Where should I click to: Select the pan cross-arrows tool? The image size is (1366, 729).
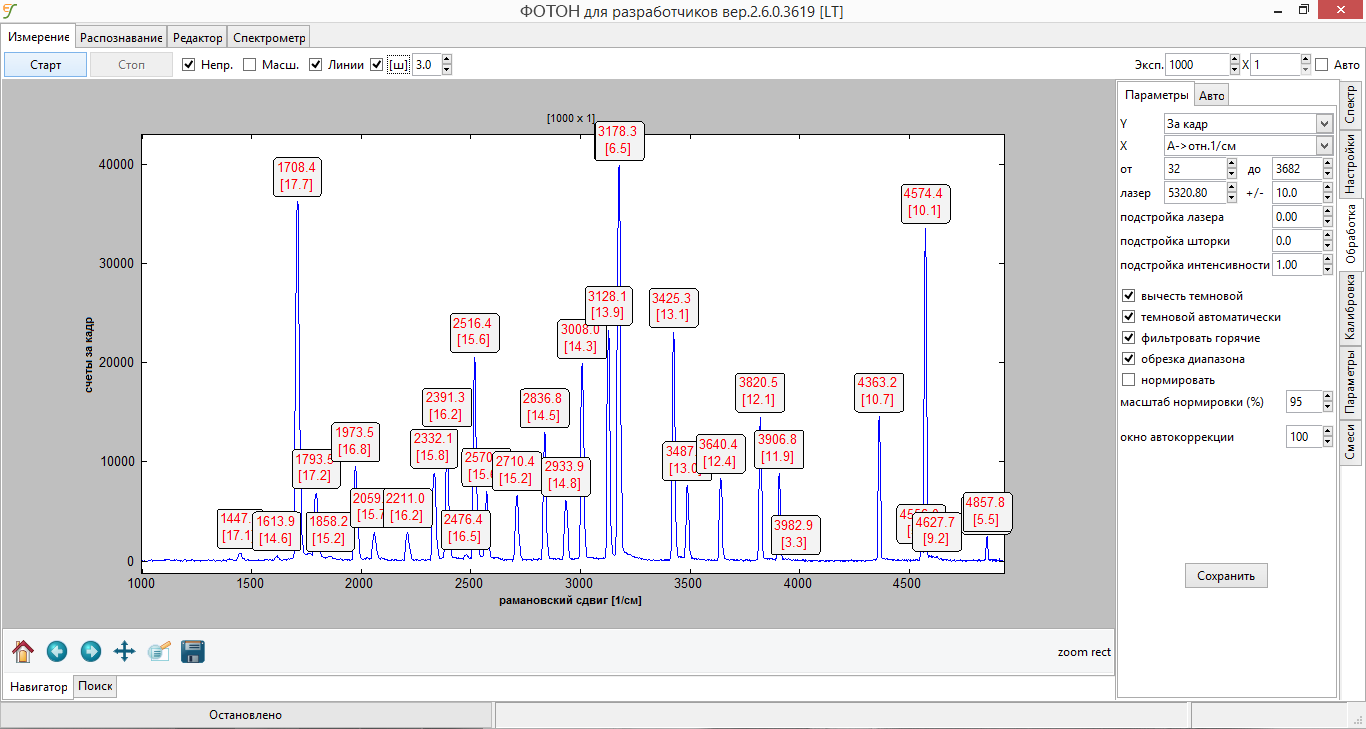click(x=125, y=652)
